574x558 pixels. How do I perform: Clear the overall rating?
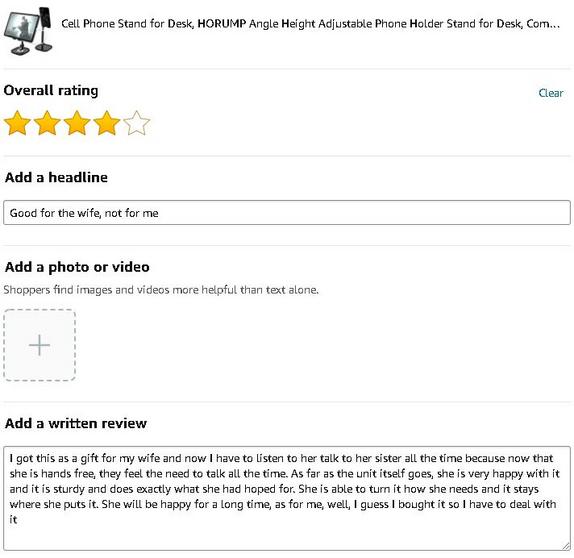(x=551, y=93)
